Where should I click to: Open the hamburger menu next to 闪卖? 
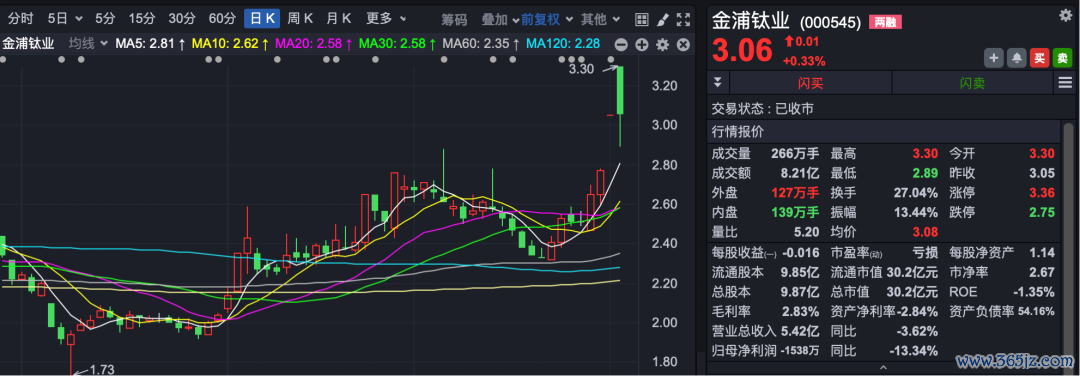1065,83
